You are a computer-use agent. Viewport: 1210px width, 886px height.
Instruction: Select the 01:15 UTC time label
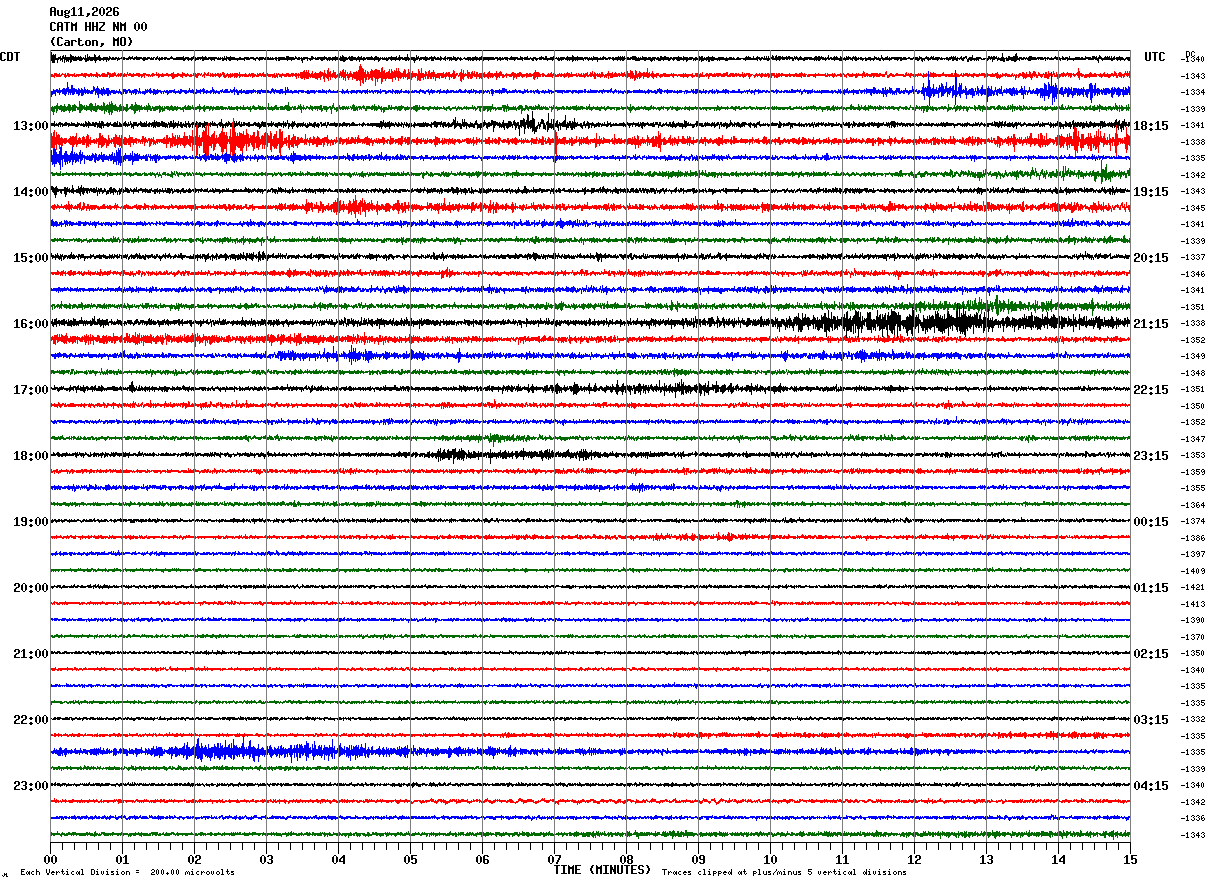1151,587
